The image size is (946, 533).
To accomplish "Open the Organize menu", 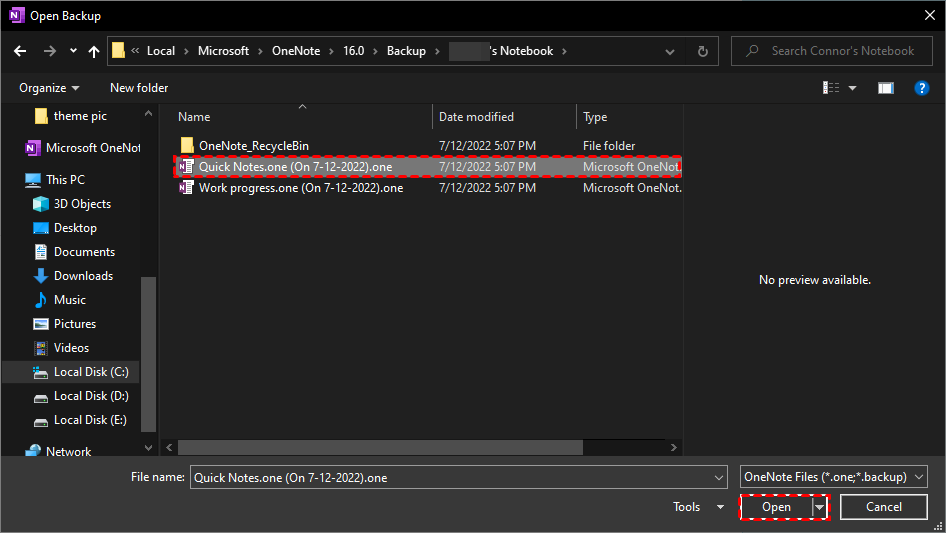I will click(x=49, y=88).
